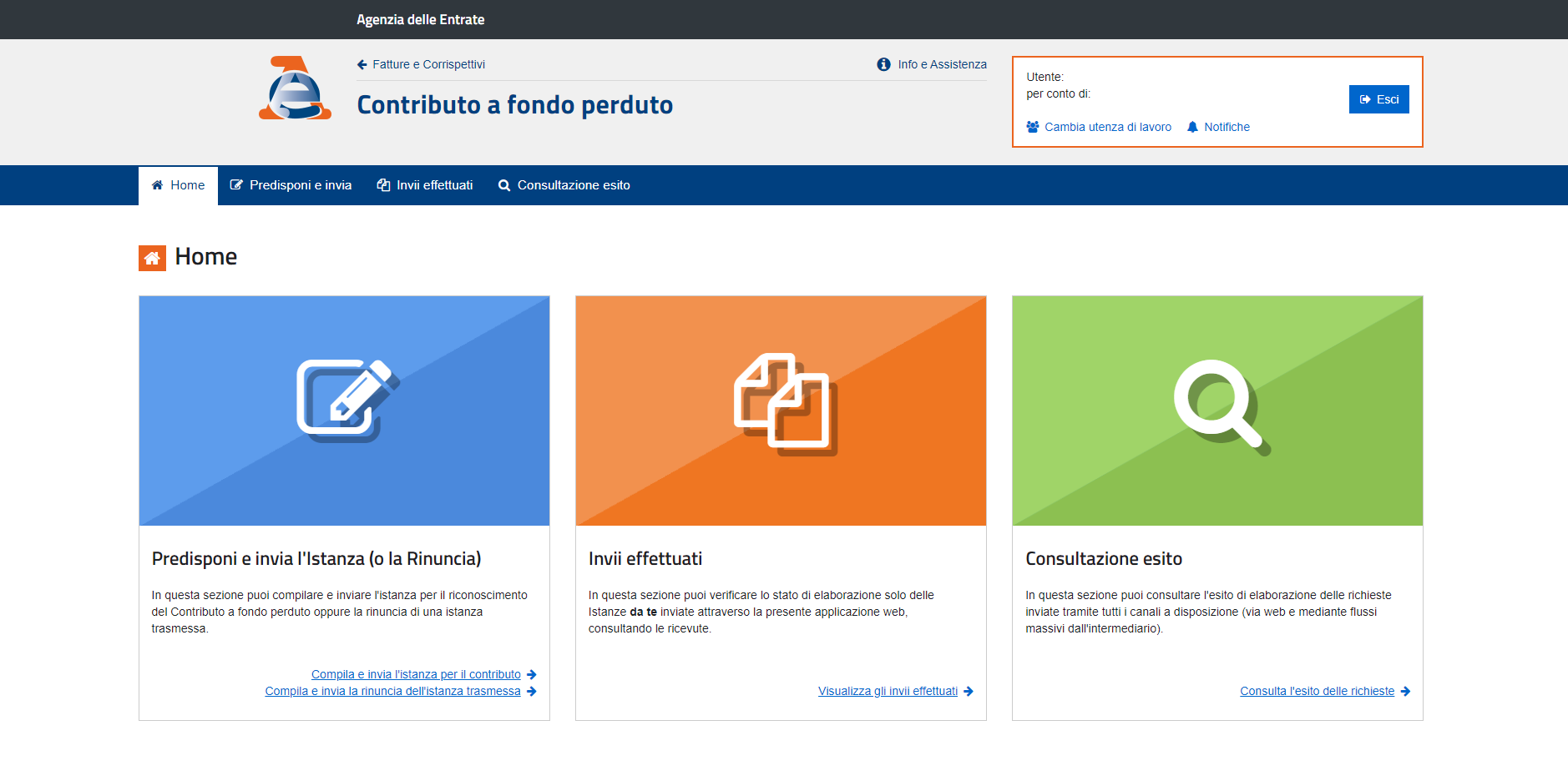Click the large edit pencil icon on blue card

click(348, 400)
